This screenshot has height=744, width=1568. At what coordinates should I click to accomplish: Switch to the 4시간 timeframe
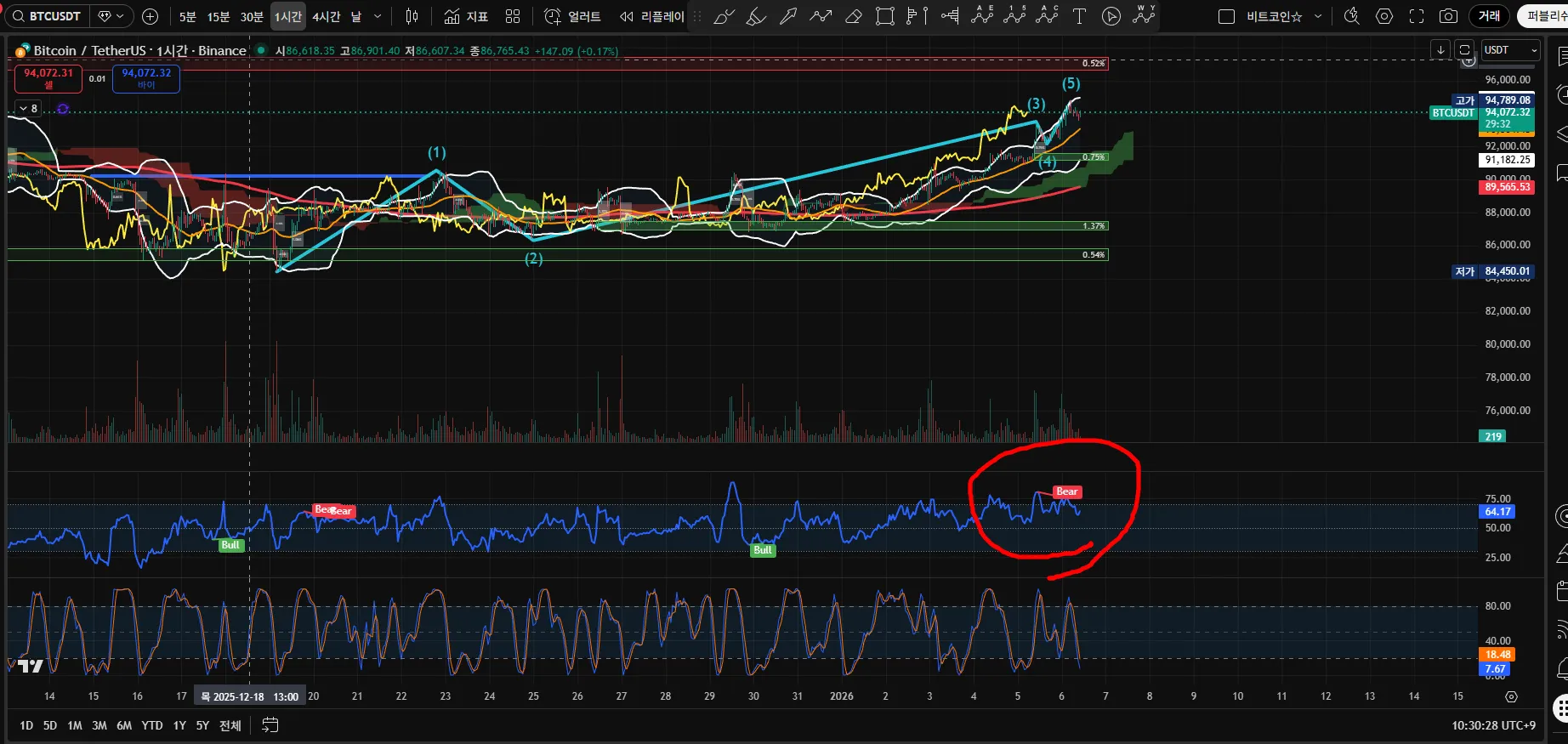coord(326,16)
